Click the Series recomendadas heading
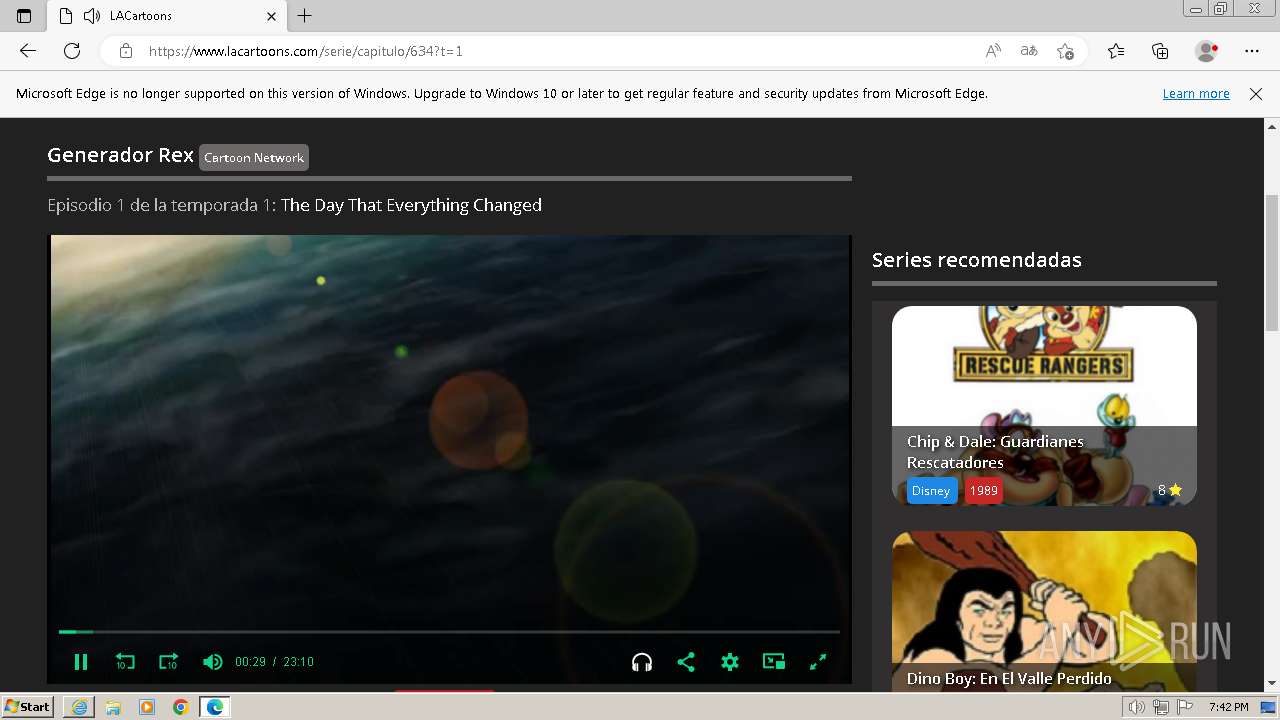The width and height of the screenshot is (1280, 720). (977, 260)
